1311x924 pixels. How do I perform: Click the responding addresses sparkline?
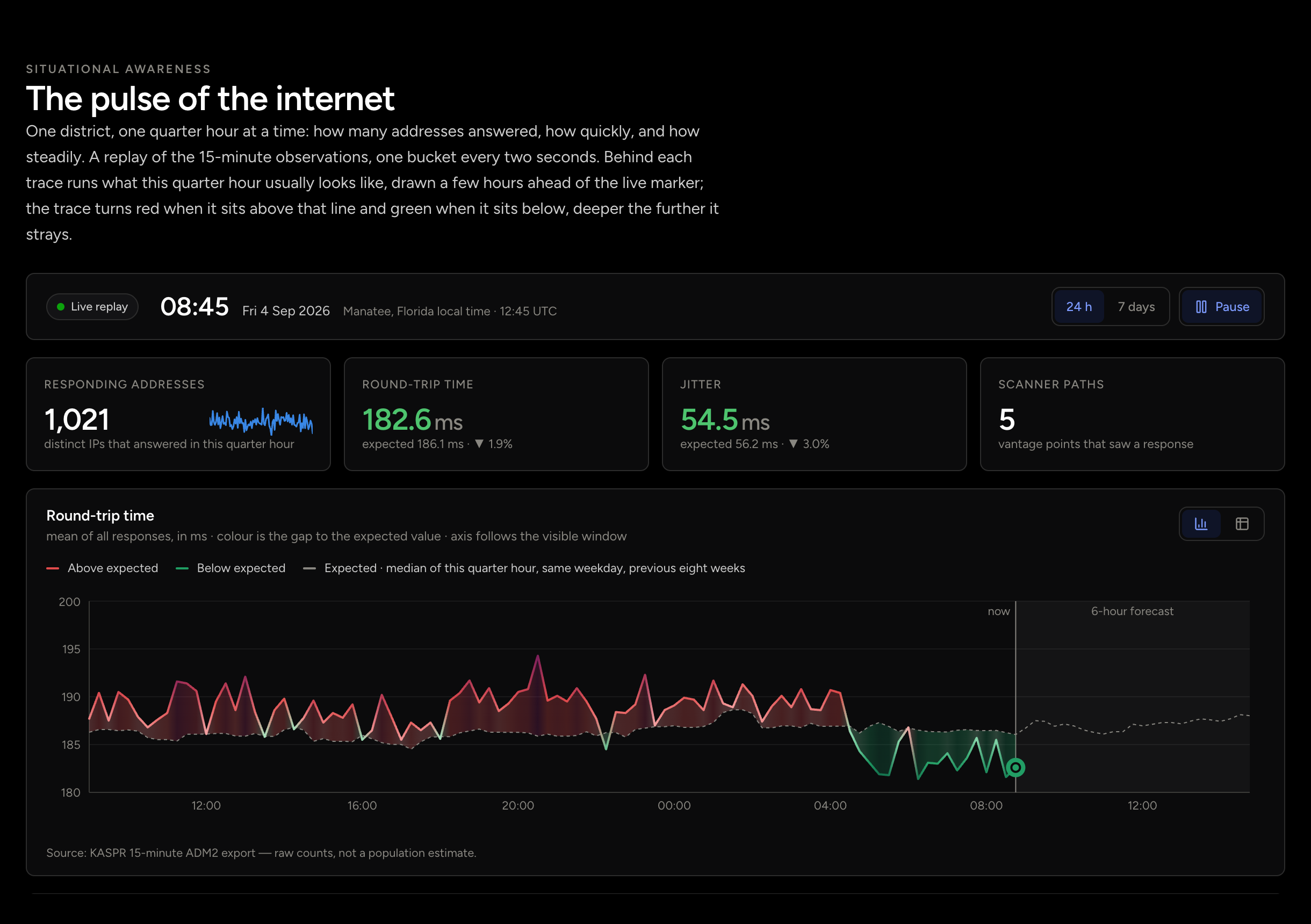(261, 422)
